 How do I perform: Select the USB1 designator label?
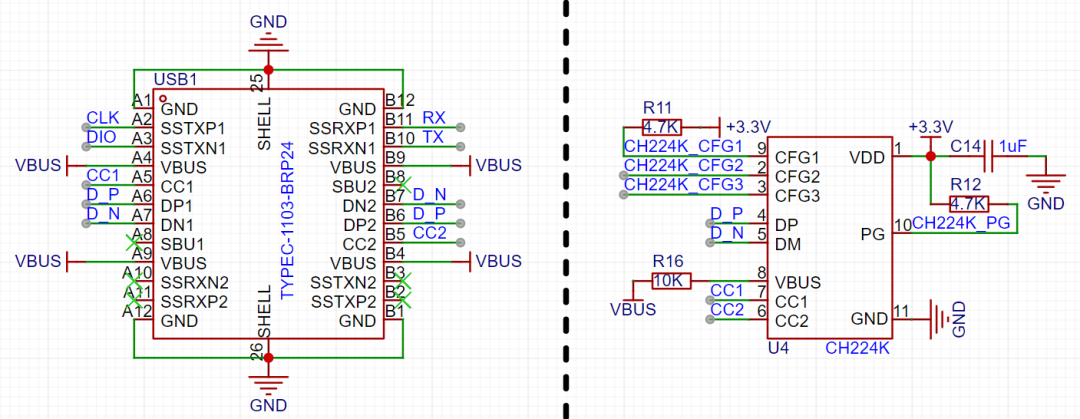pyautogui.click(x=175, y=79)
